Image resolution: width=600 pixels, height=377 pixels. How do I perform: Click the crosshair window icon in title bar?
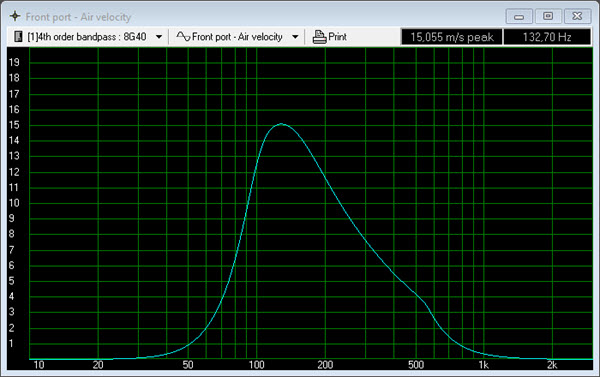pos(15,16)
